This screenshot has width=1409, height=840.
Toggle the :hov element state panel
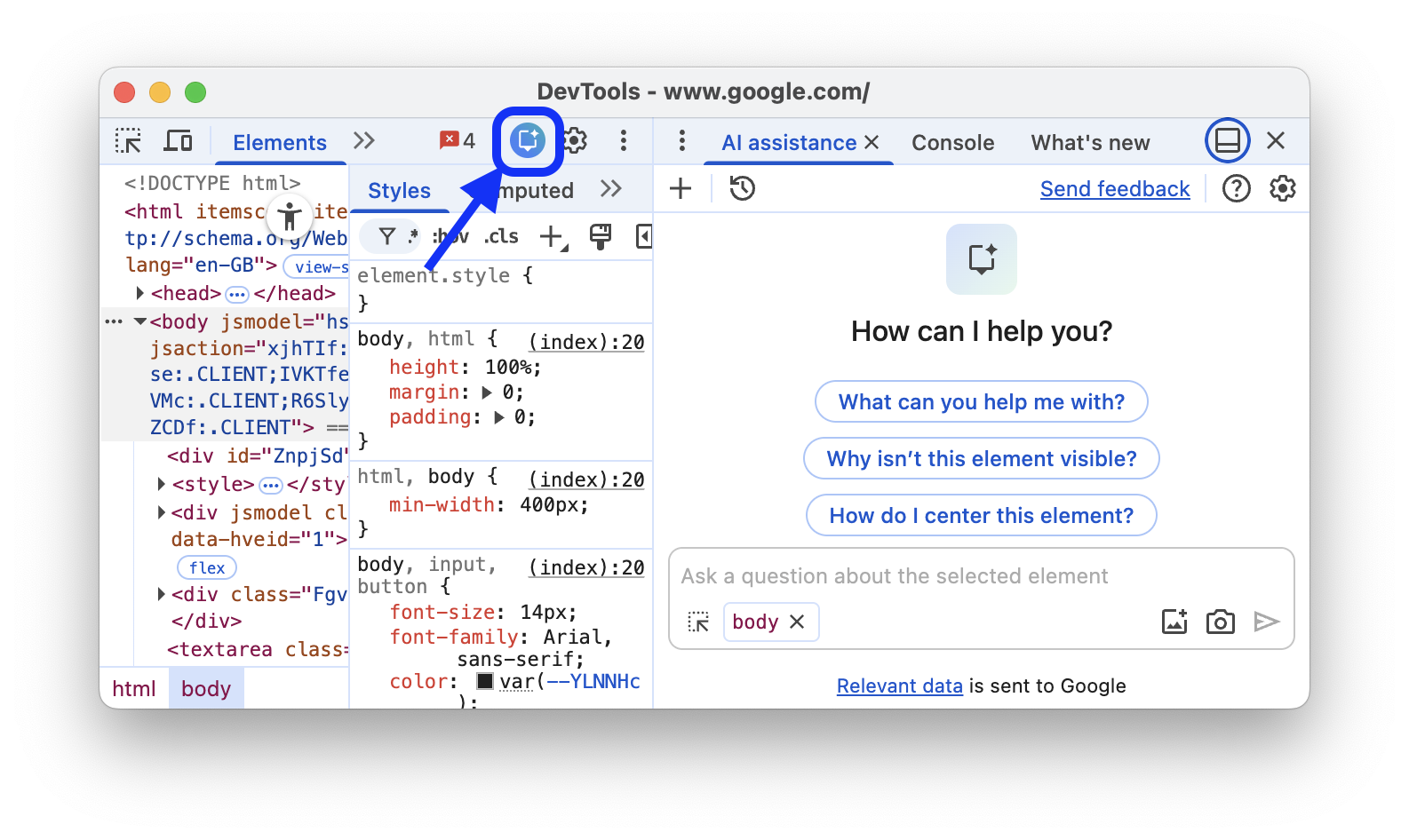(x=451, y=236)
